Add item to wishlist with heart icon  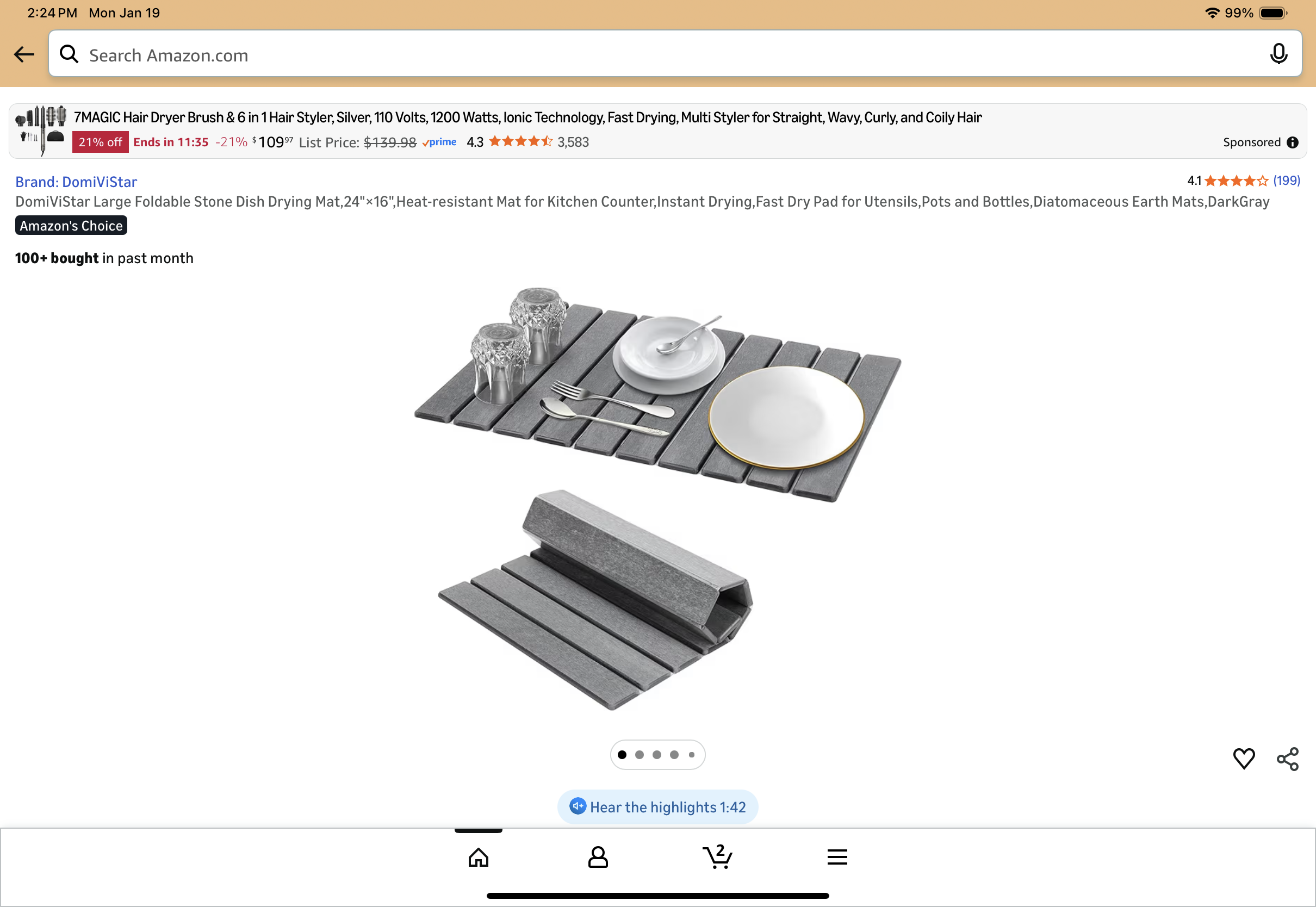point(1244,758)
